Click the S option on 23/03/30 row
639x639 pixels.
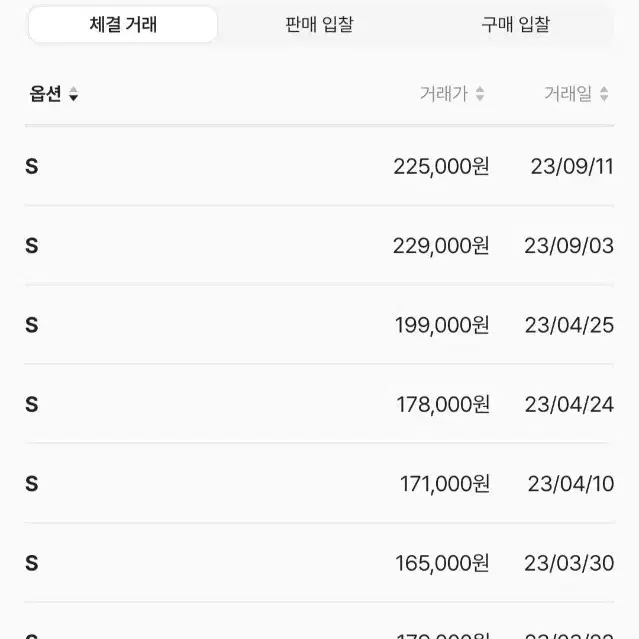[32, 563]
